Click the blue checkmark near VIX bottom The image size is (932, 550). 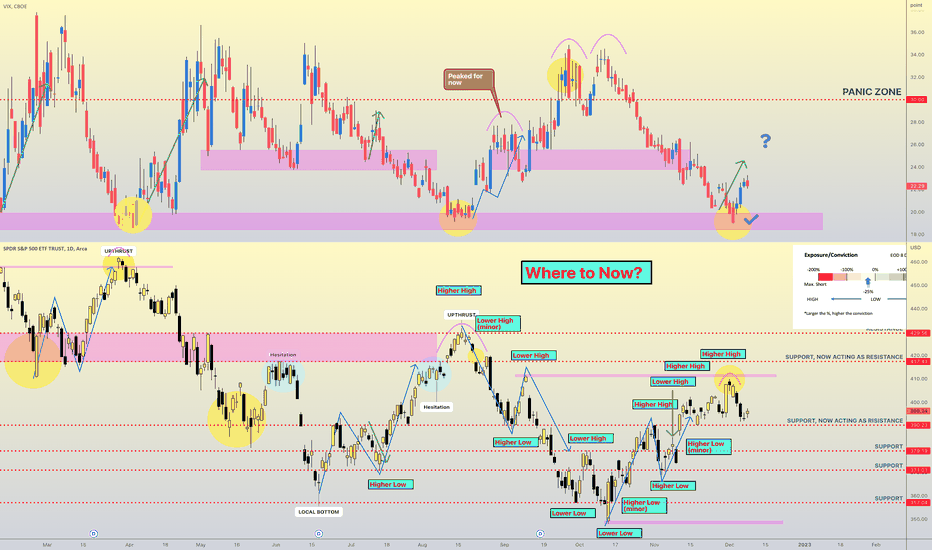[x=751, y=219]
